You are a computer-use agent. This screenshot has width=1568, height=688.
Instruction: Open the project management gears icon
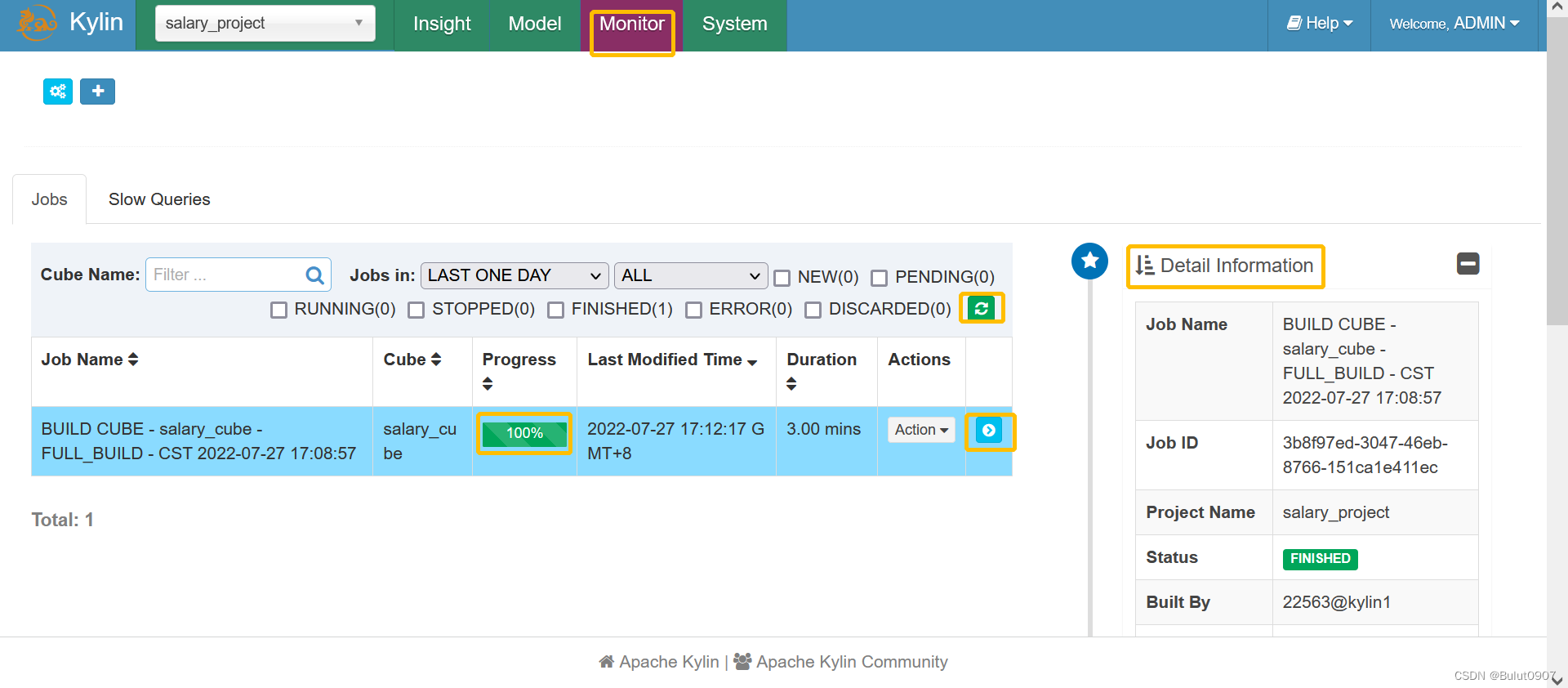pyautogui.click(x=58, y=92)
